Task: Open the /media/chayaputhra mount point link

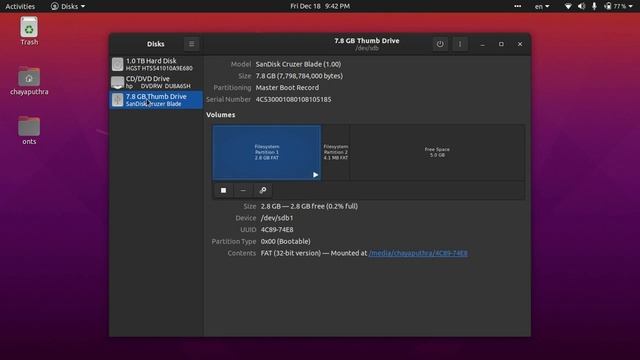Action: click(418, 253)
